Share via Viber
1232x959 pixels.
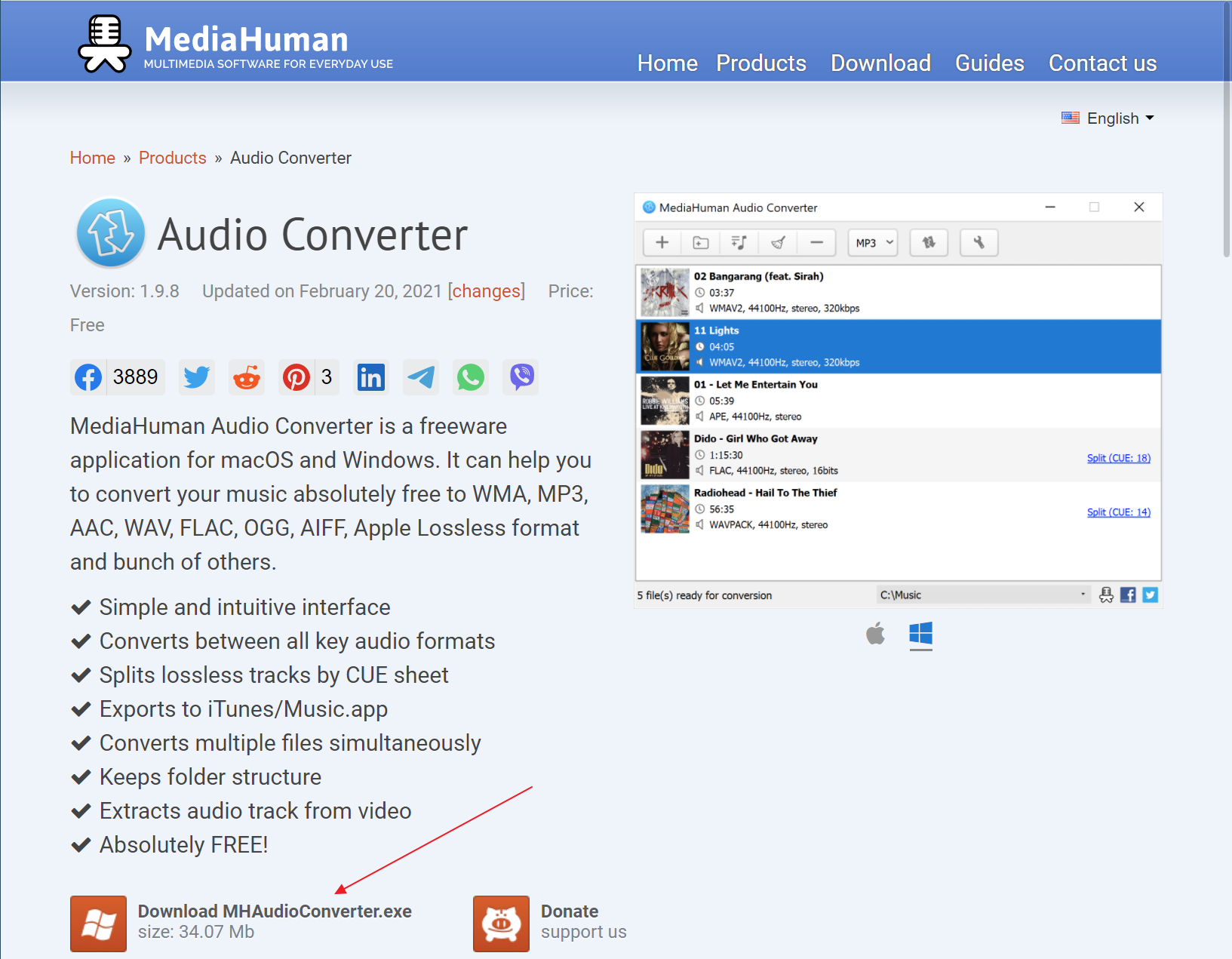(521, 377)
